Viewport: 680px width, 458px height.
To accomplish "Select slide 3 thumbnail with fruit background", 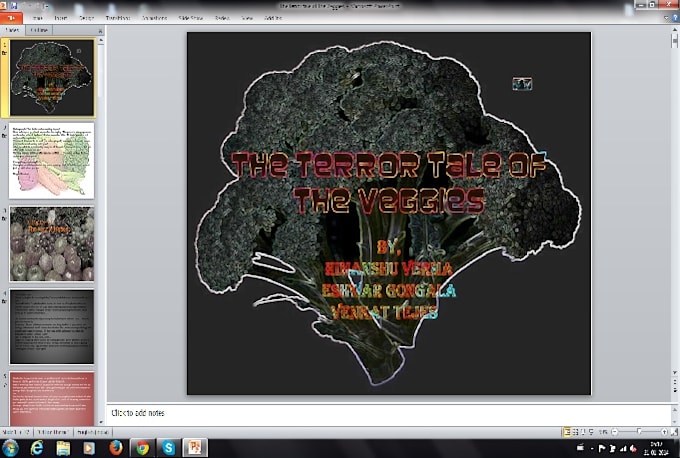I will point(52,243).
